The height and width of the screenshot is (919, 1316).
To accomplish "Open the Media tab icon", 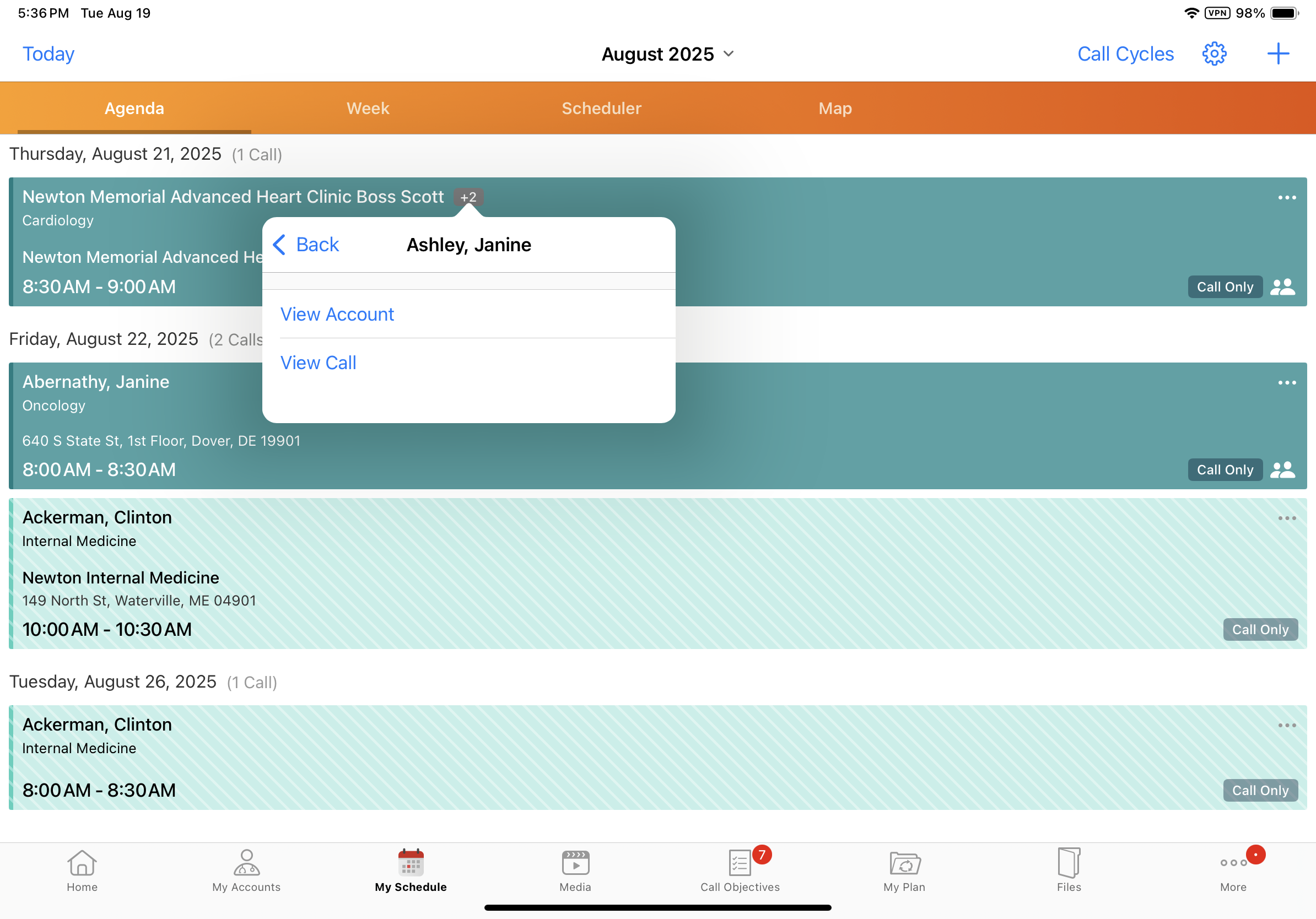I will click(575, 870).
